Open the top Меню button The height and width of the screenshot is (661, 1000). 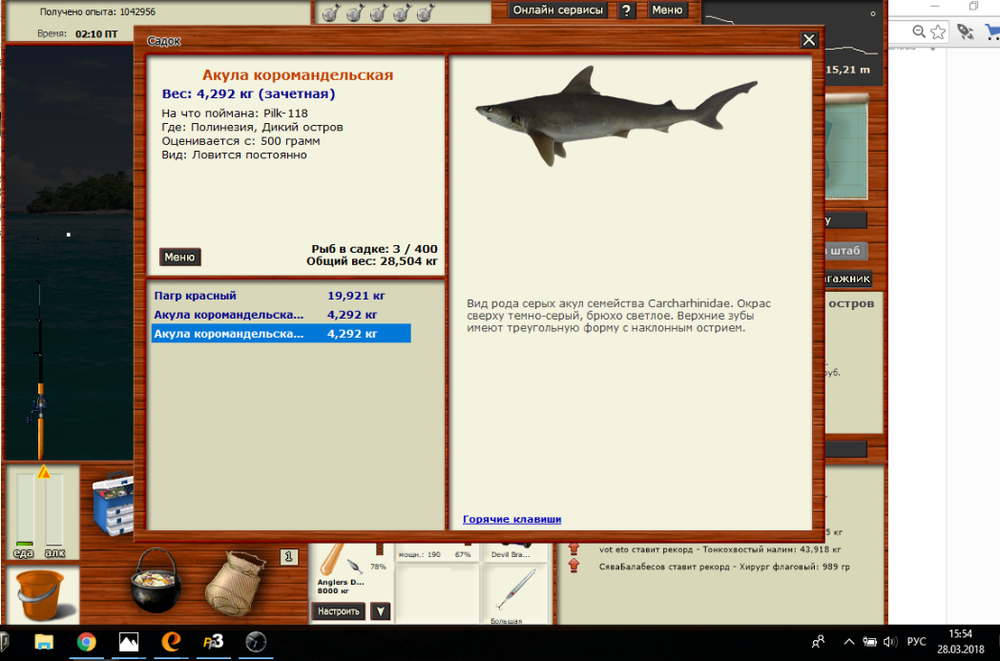point(667,10)
